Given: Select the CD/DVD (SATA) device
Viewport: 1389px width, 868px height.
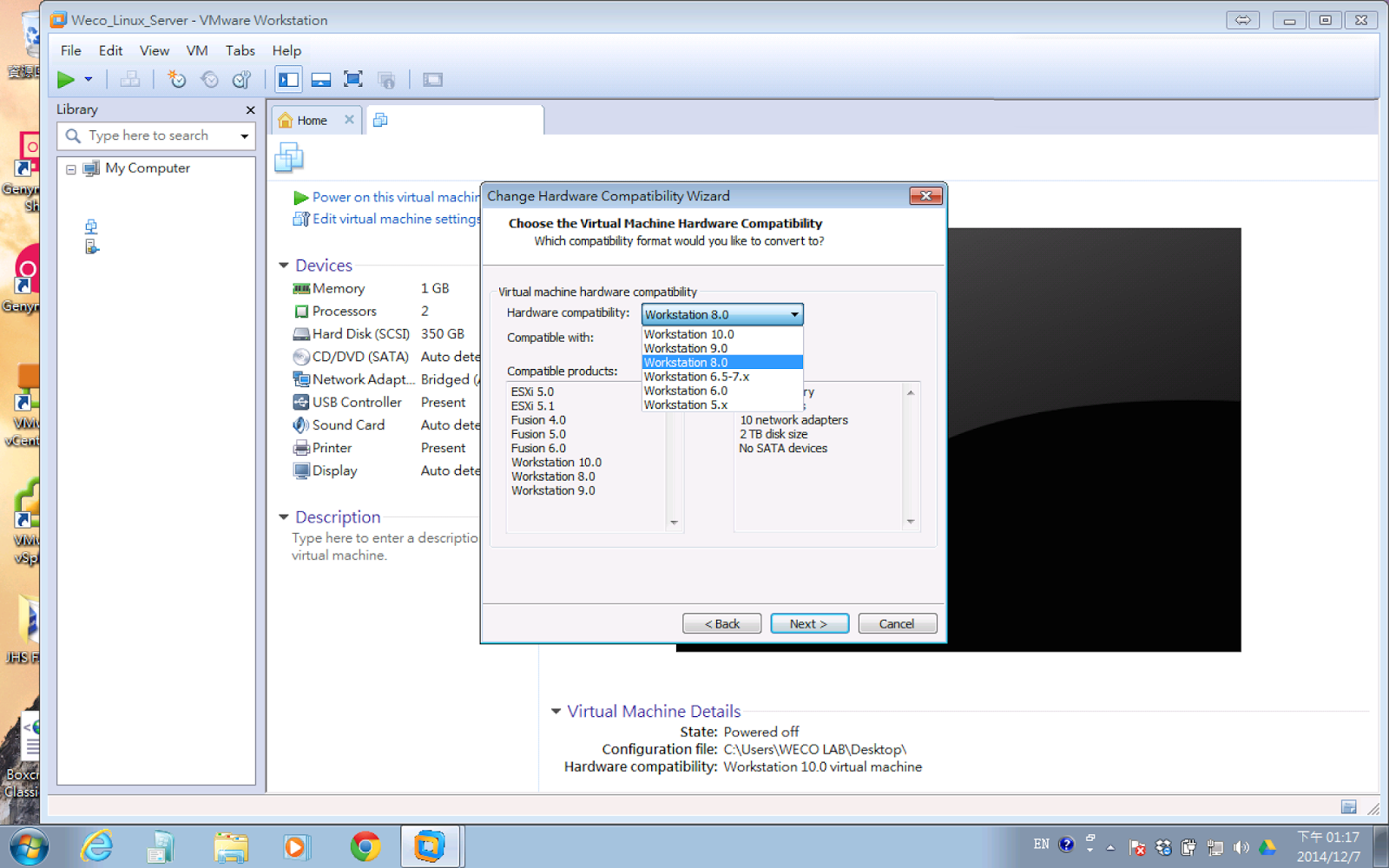Looking at the screenshot, I should point(385,357).
